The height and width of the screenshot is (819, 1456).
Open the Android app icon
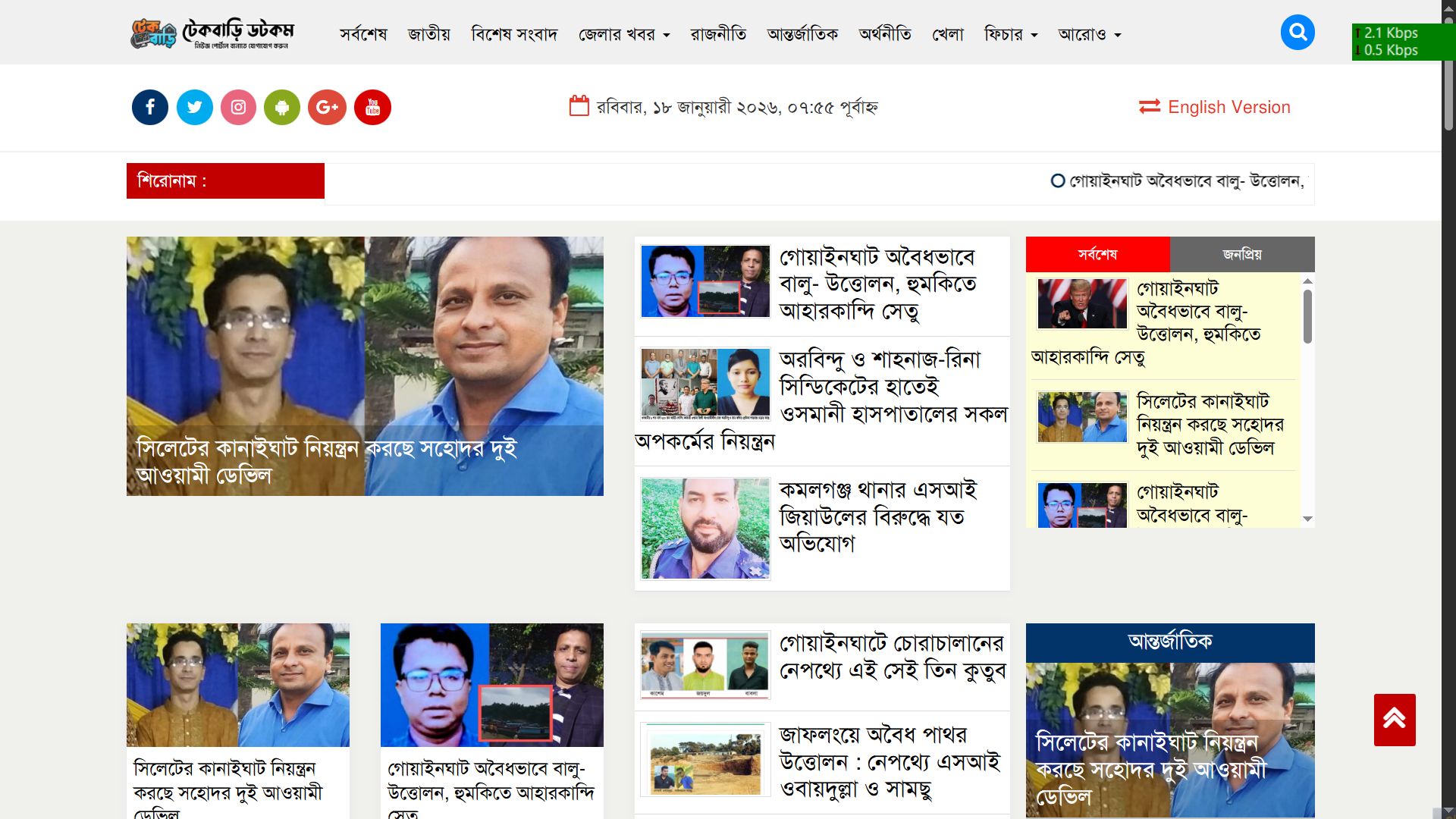tap(282, 108)
